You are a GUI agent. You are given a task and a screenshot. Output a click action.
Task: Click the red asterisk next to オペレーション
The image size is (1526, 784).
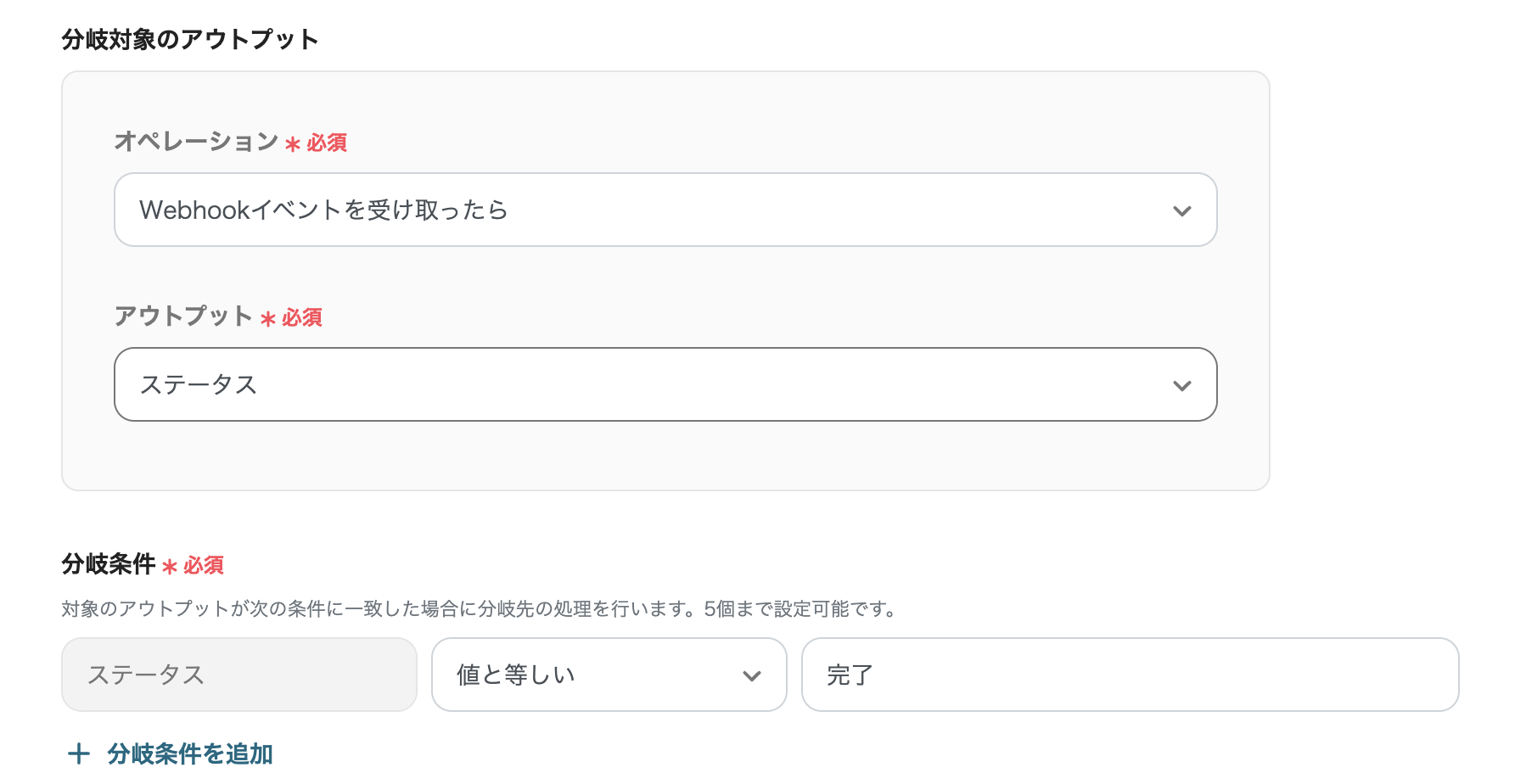291,143
